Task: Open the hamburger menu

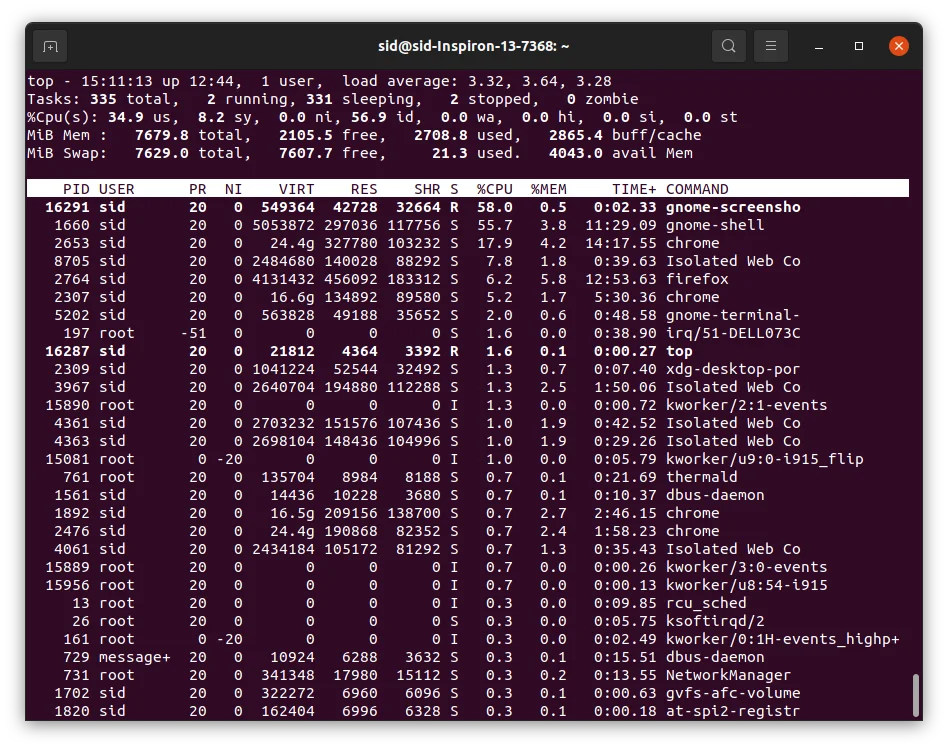Action: 771,46
